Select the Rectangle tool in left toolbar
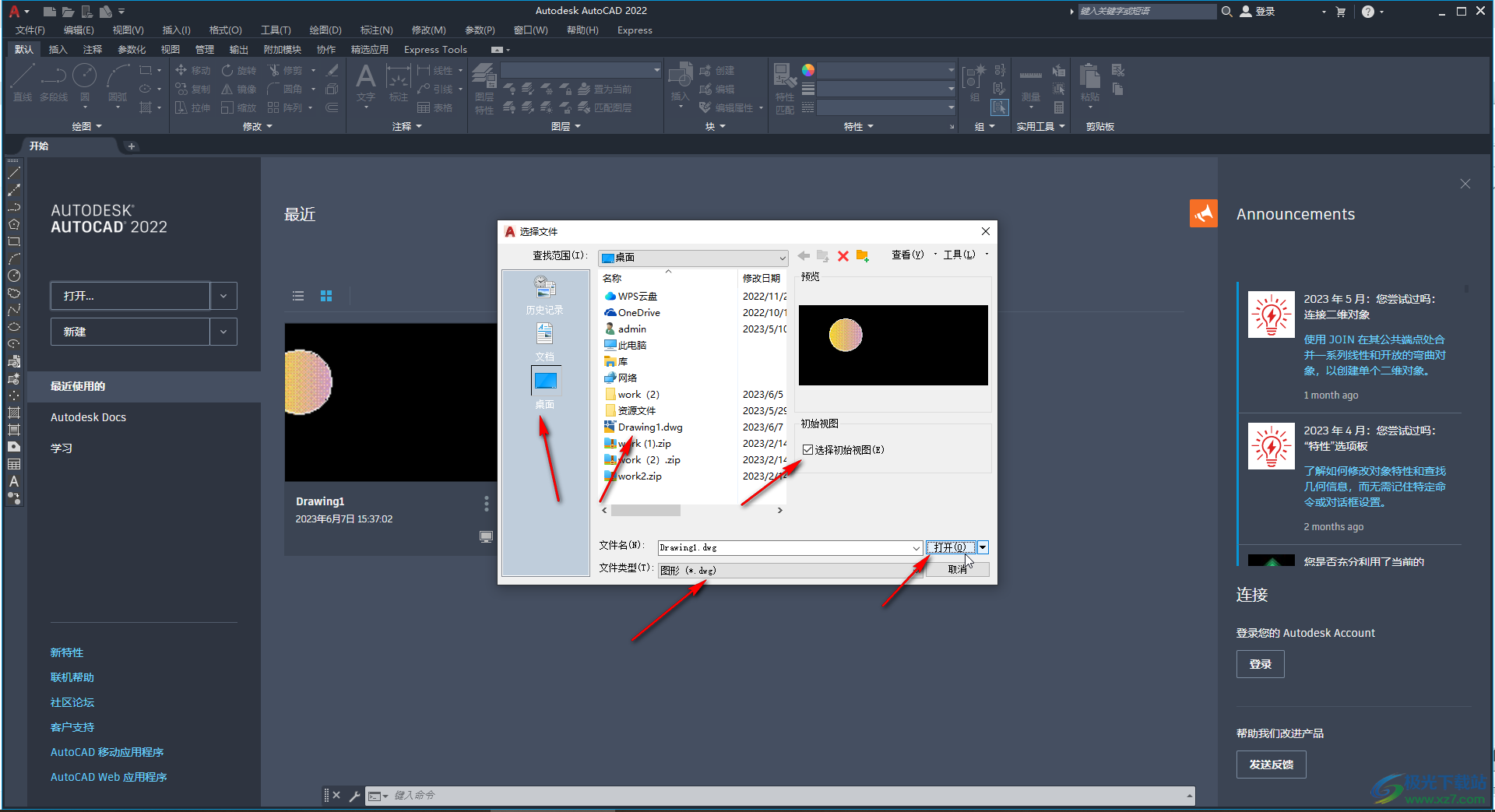Viewport: 1495px width, 812px height. coord(13,241)
